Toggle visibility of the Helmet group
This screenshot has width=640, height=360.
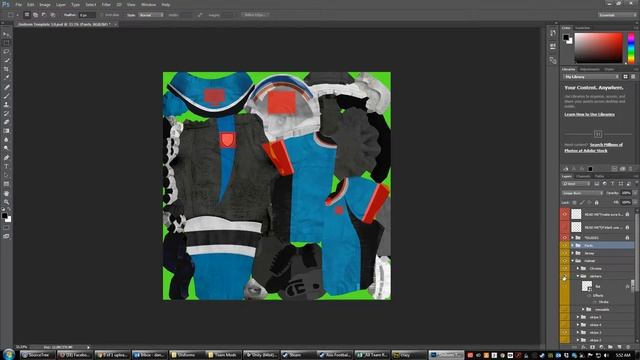(565, 260)
